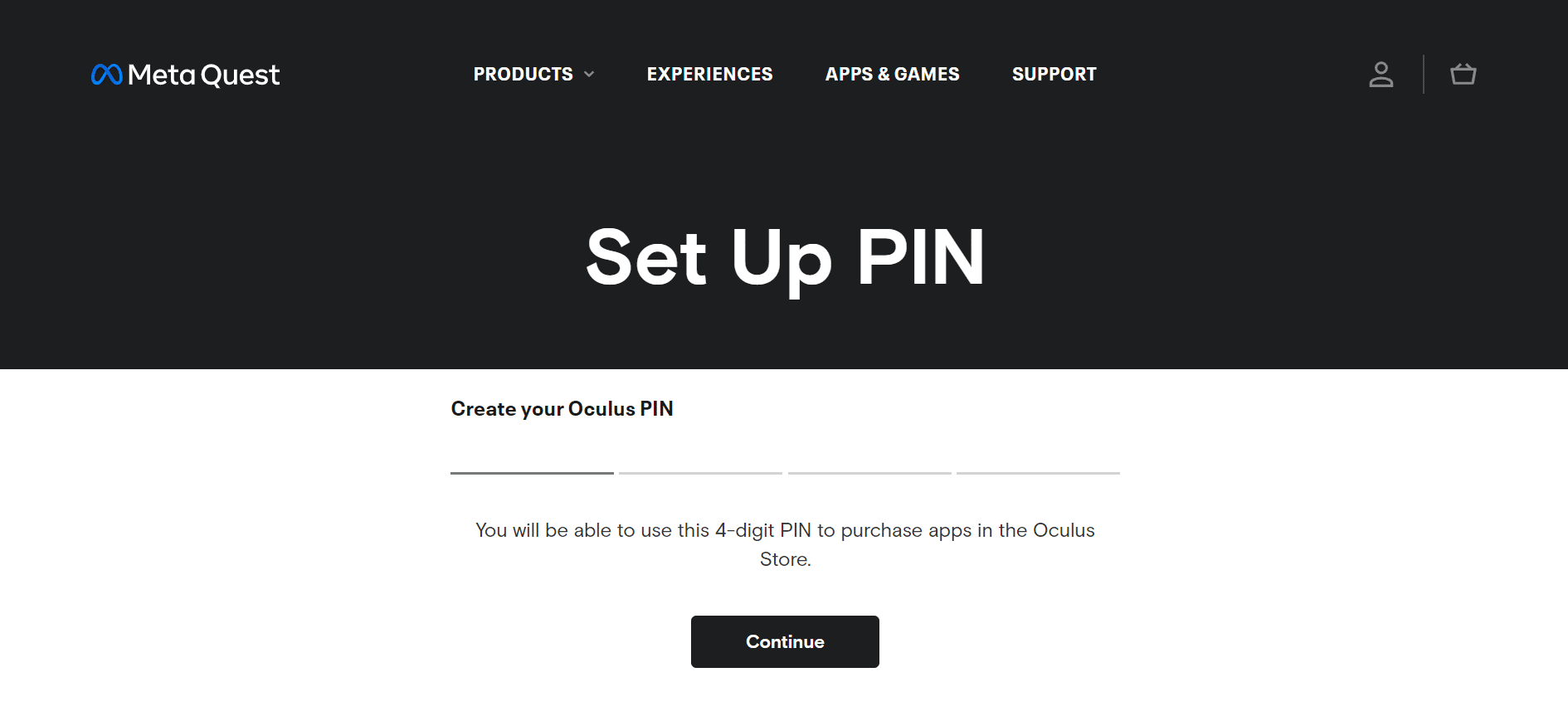The image size is (1568, 726).
Task: Check basket contents using the cart icon
Action: click(1463, 74)
